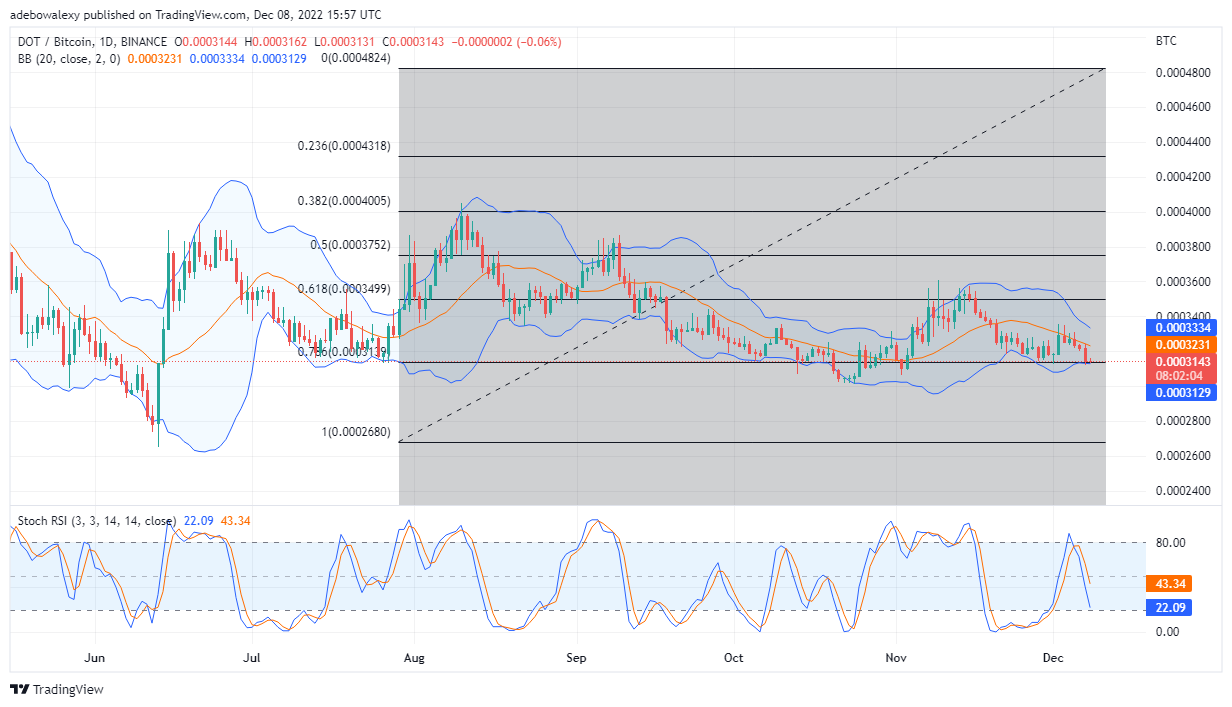Click the Sep label on time axis
This screenshot has height=707, width=1232.
click(x=576, y=657)
